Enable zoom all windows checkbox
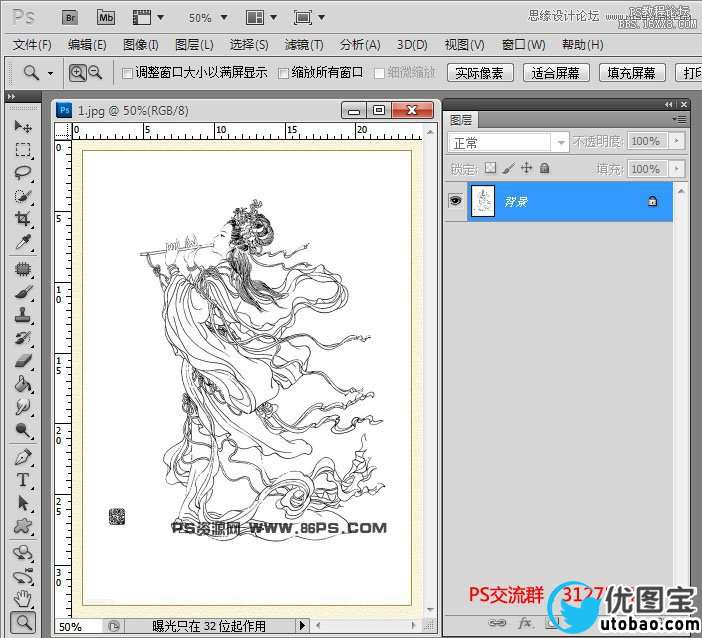 pyautogui.click(x=283, y=73)
